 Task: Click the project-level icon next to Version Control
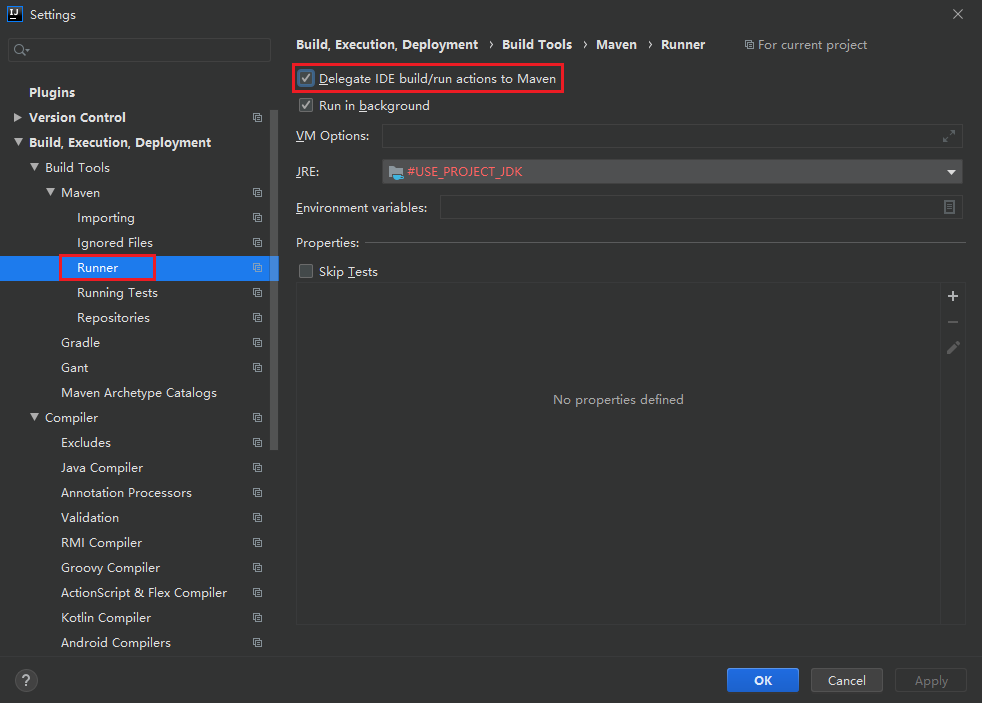(257, 118)
